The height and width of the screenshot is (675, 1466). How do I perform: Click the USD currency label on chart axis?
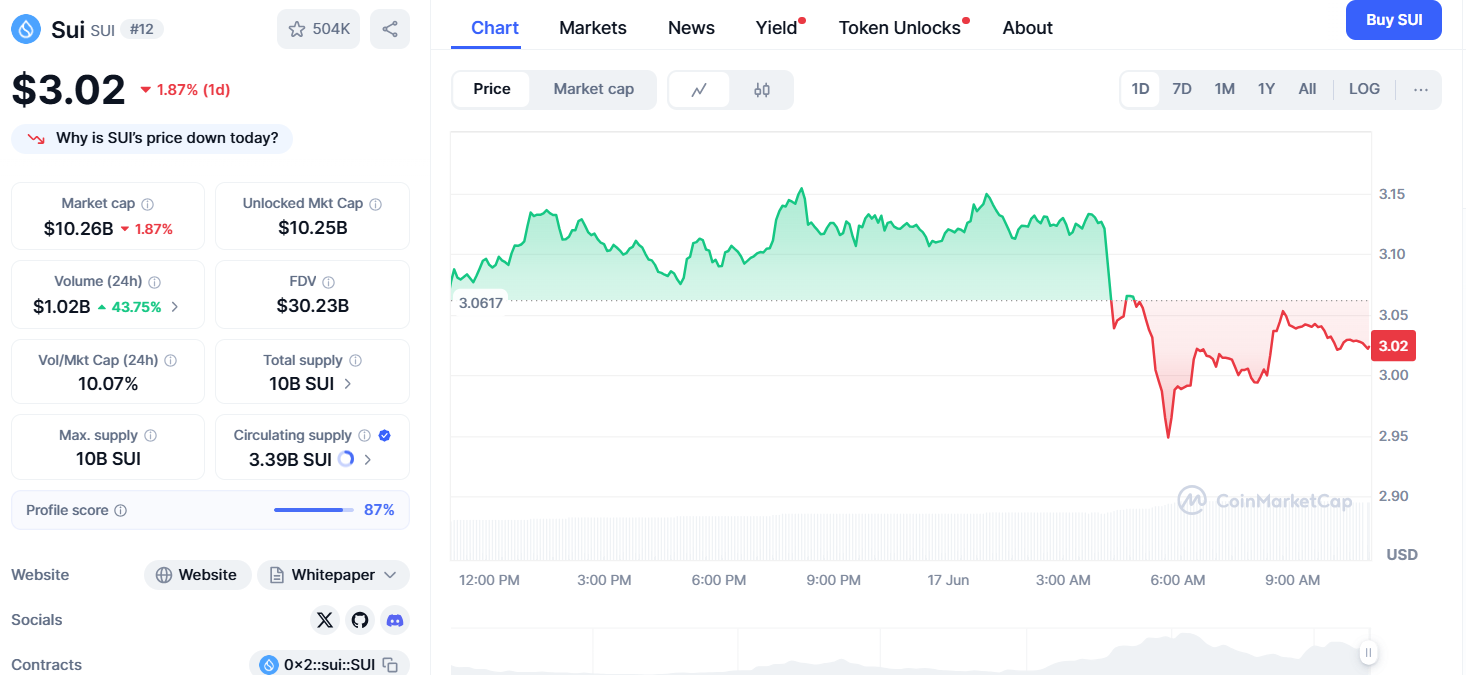click(1402, 554)
